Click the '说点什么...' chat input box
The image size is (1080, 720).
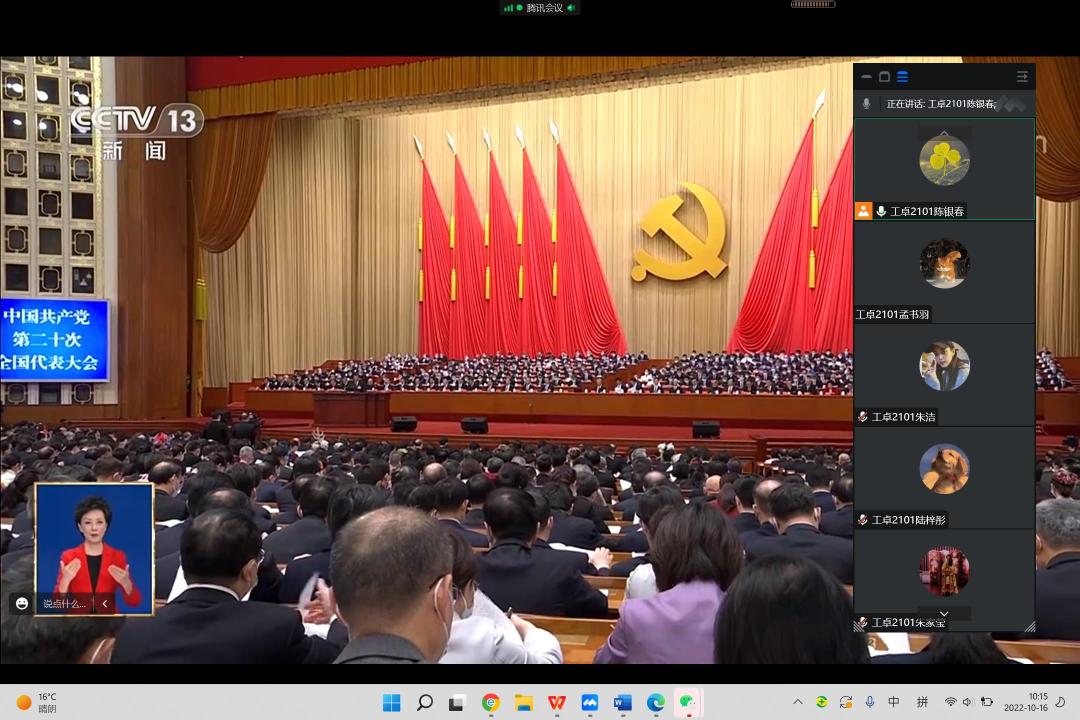click(64, 604)
